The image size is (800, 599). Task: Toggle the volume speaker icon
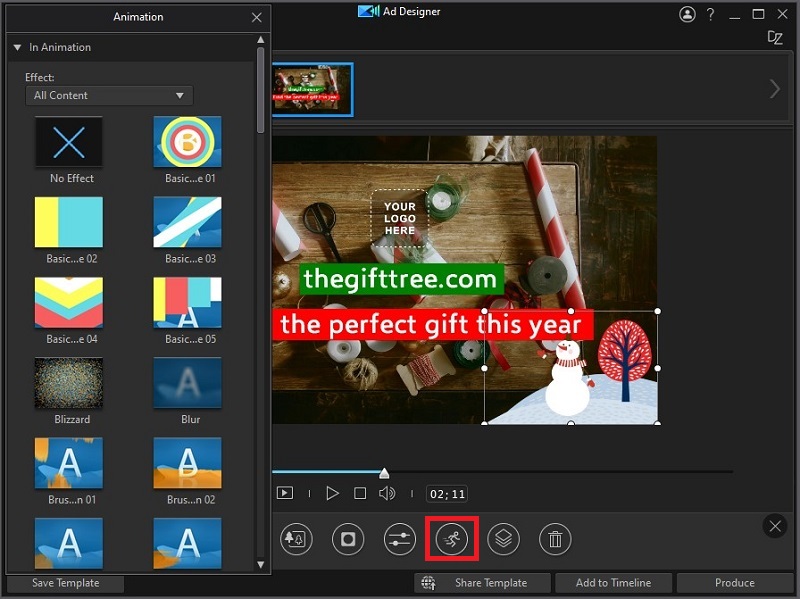[x=387, y=493]
